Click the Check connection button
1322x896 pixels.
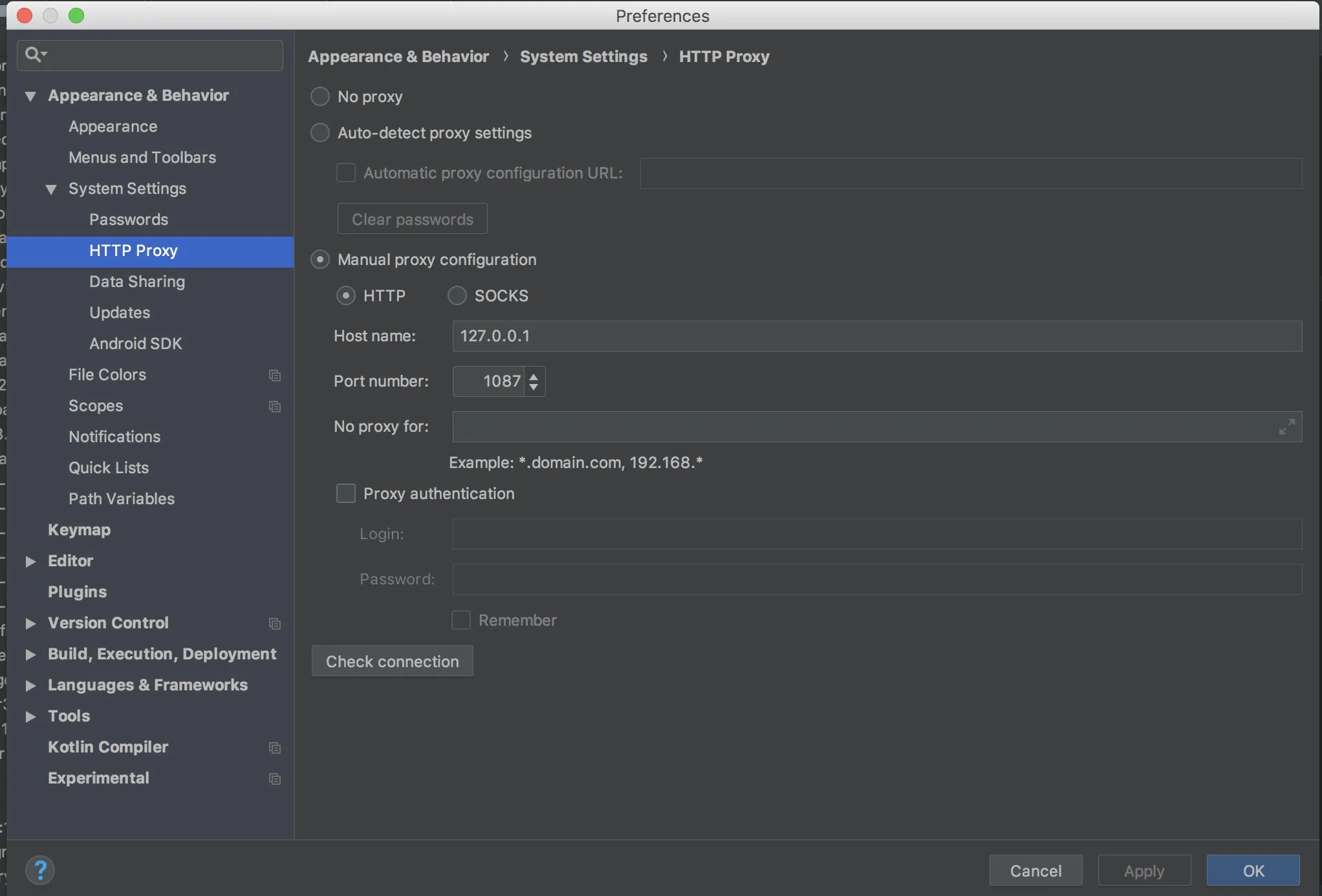(x=392, y=660)
